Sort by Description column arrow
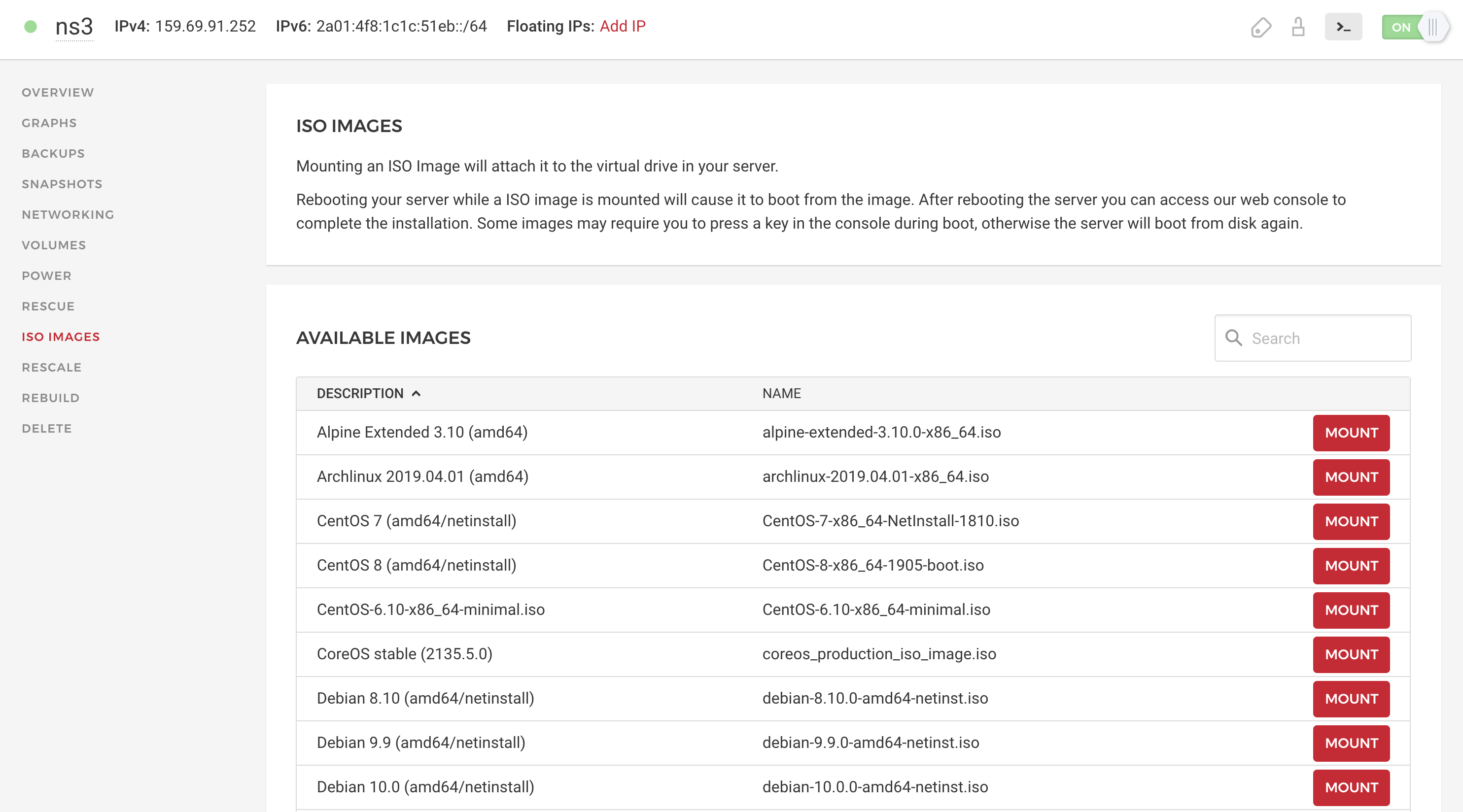 click(417, 394)
